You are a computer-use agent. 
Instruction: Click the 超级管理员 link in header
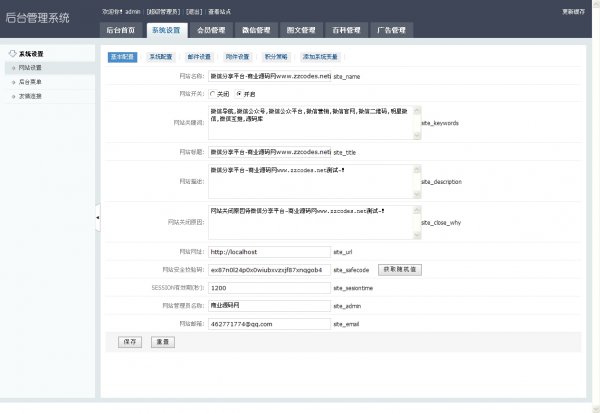pos(163,12)
